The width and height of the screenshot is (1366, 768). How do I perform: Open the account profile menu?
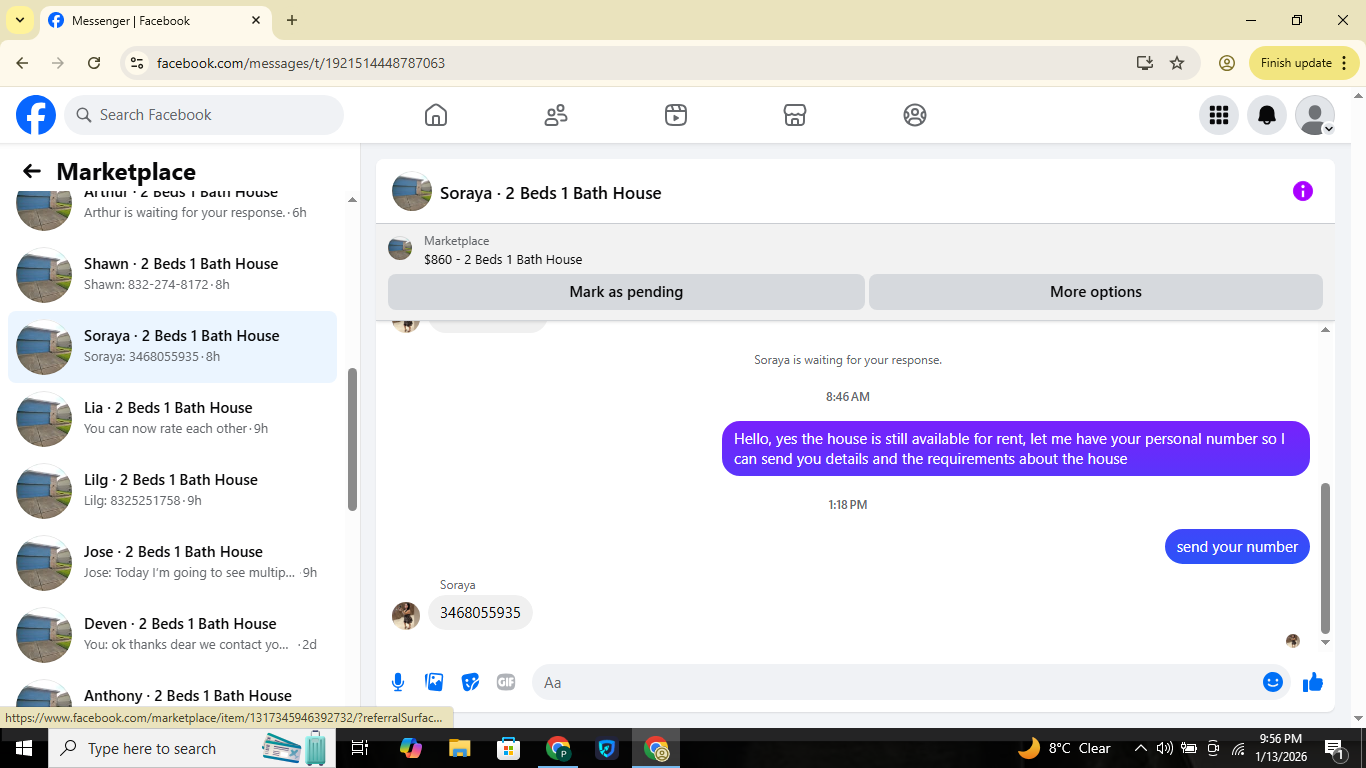point(1315,115)
